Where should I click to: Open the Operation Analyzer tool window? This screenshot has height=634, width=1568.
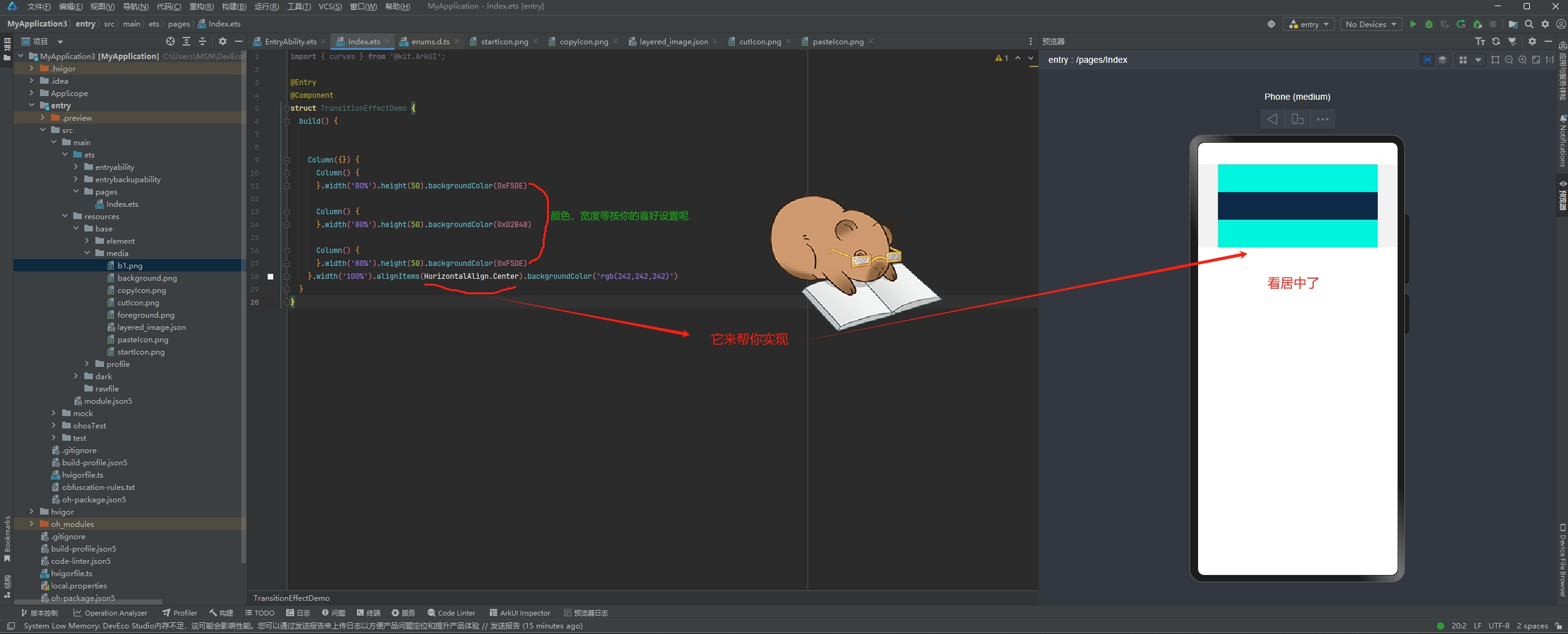pyautogui.click(x=110, y=612)
